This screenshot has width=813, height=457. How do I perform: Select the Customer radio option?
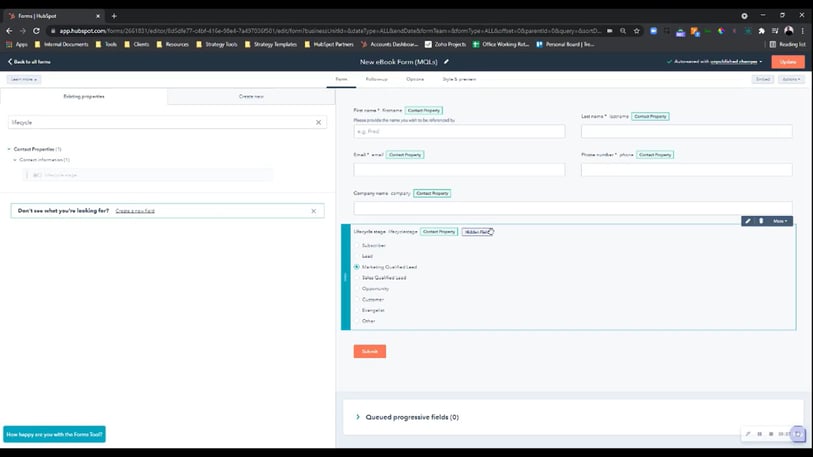[357, 300]
